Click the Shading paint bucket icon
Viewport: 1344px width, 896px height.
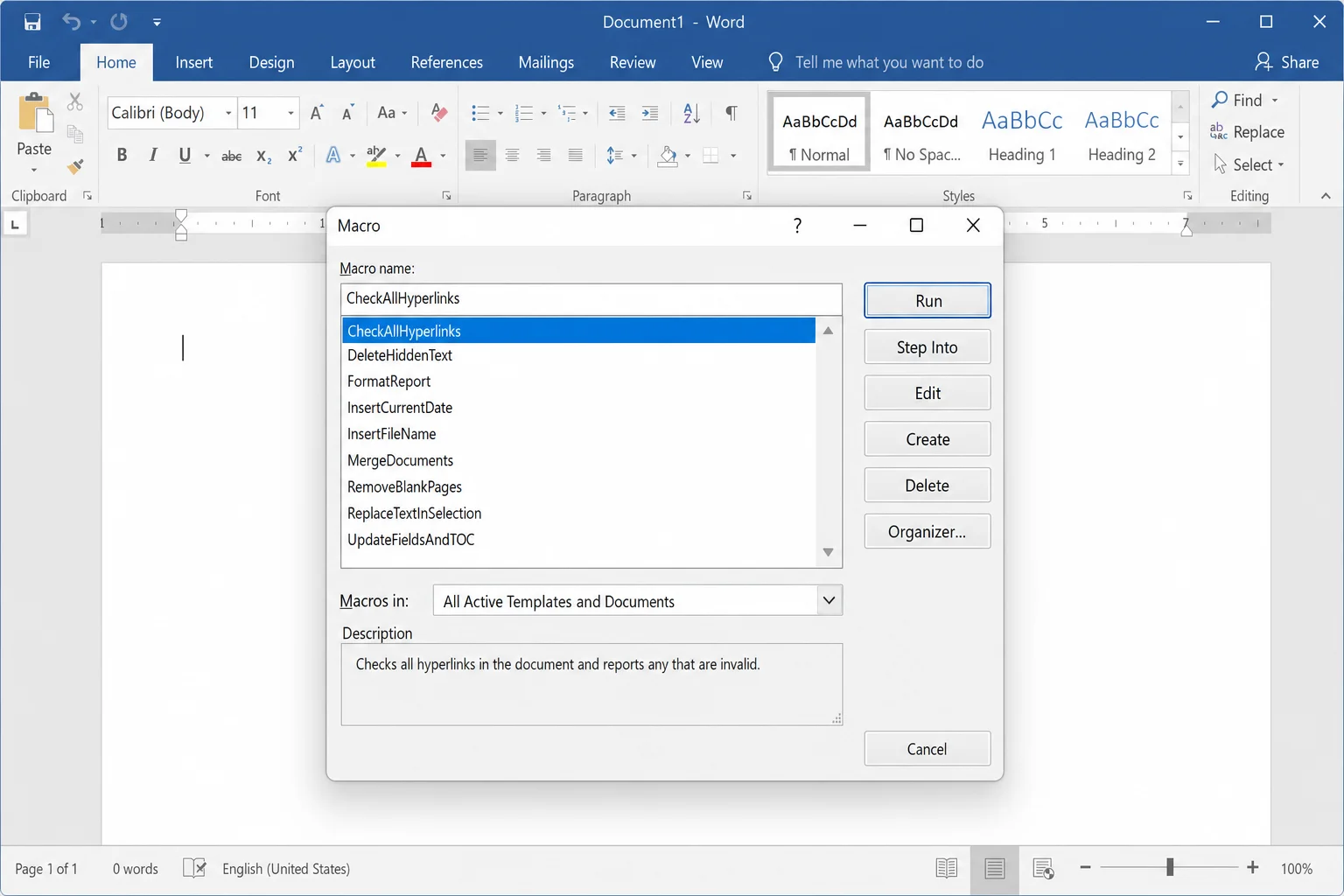pyautogui.click(x=668, y=156)
